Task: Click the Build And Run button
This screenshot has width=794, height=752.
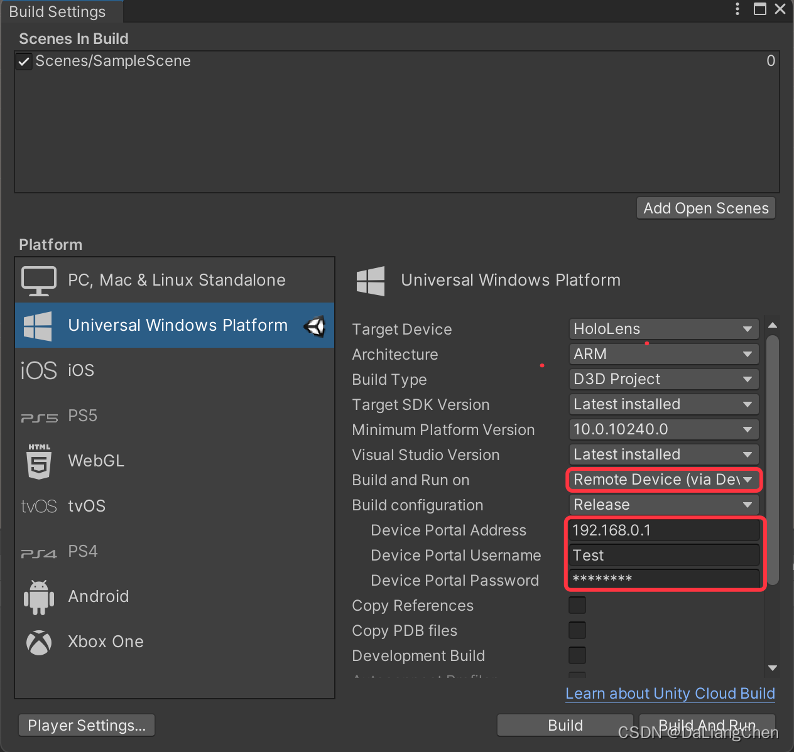Action: [707, 726]
